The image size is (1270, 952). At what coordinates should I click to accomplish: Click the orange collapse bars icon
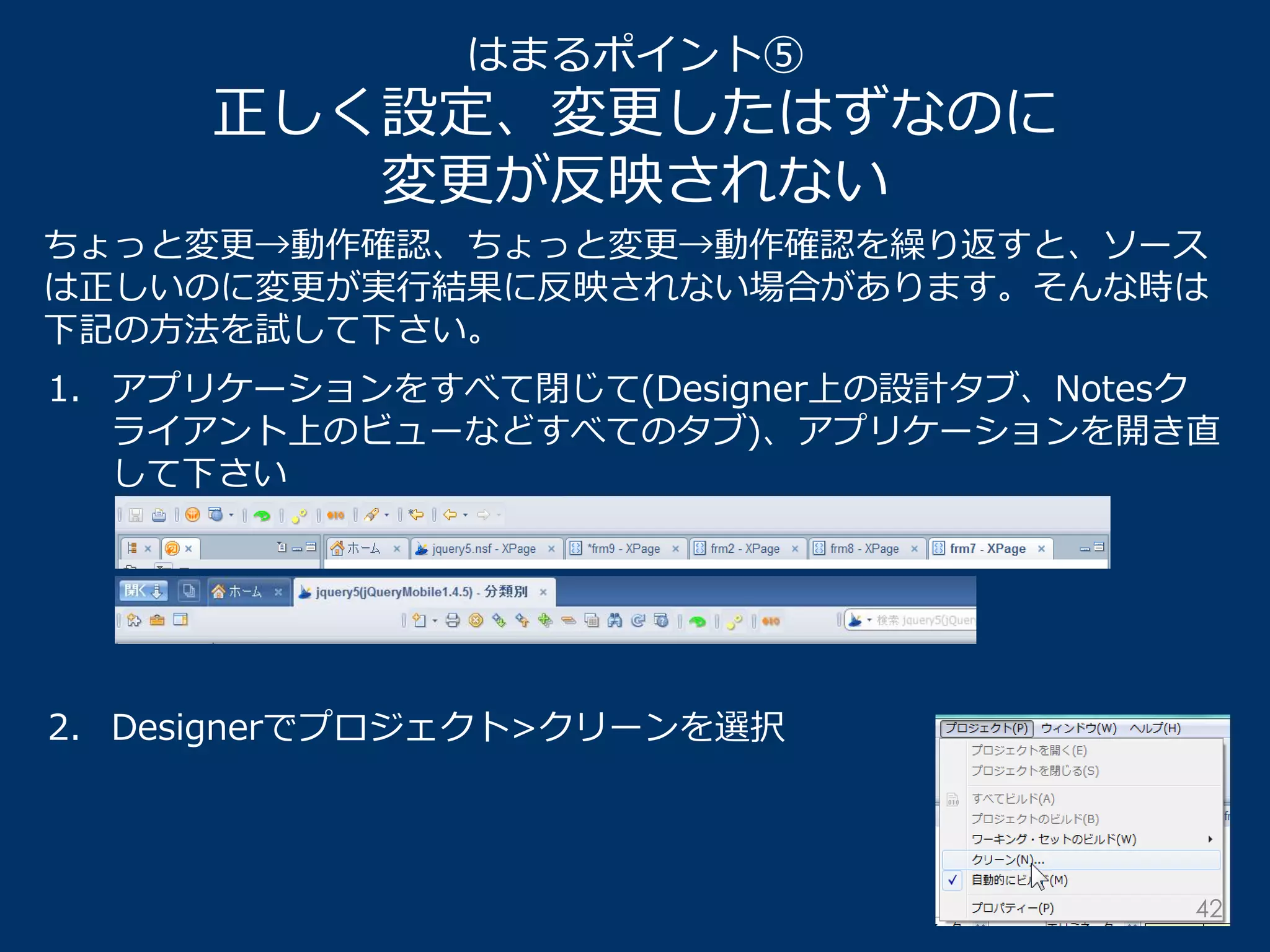tap(569, 620)
